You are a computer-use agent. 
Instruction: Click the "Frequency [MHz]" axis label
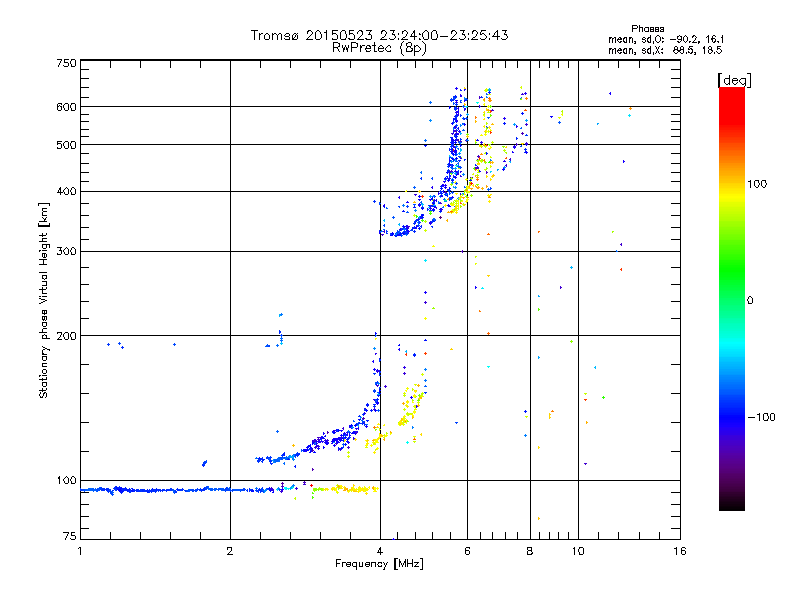pyautogui.click(x=379, y=564)
